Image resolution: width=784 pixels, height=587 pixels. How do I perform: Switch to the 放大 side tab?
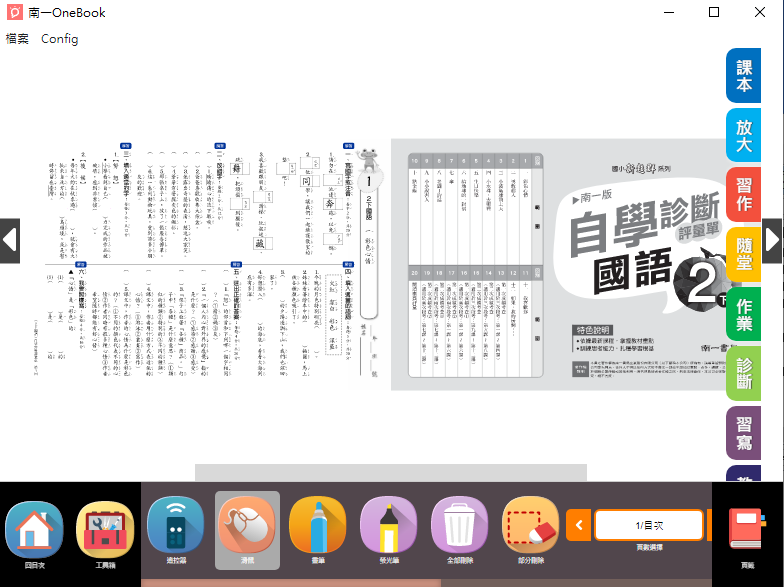743,136
